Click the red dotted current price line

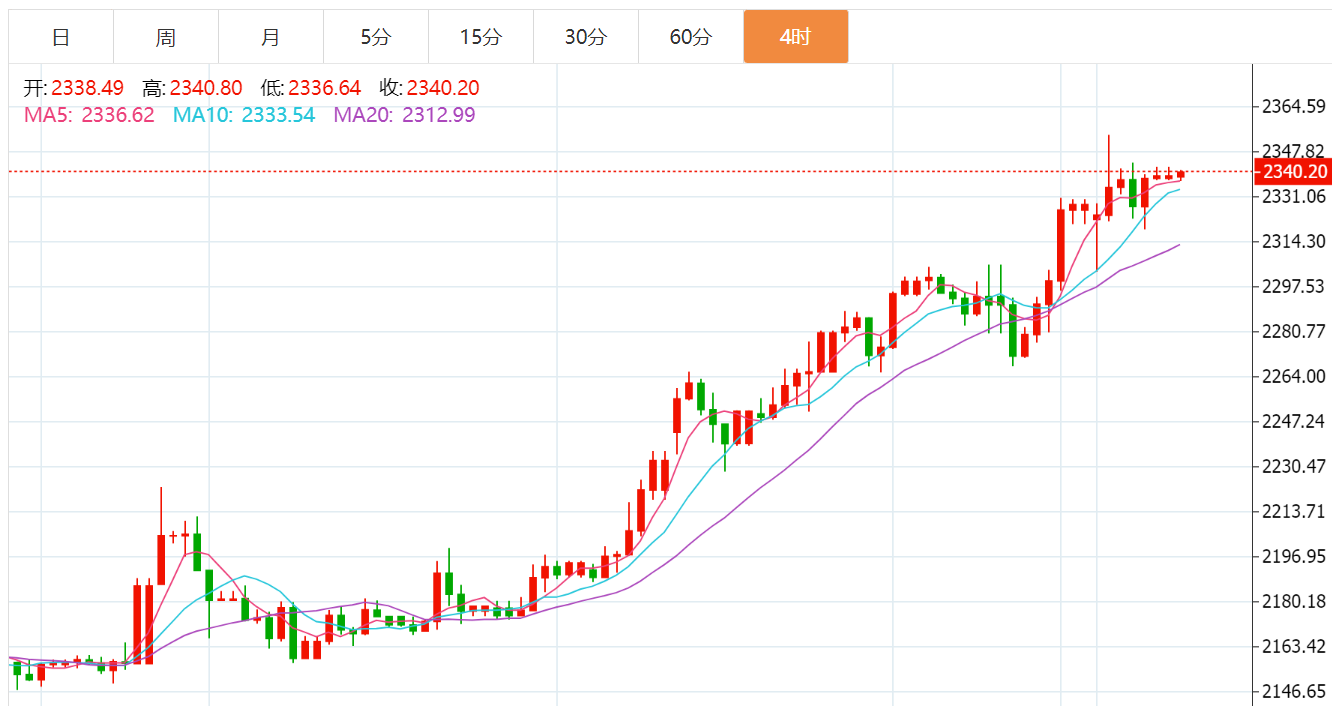[630, 172]
